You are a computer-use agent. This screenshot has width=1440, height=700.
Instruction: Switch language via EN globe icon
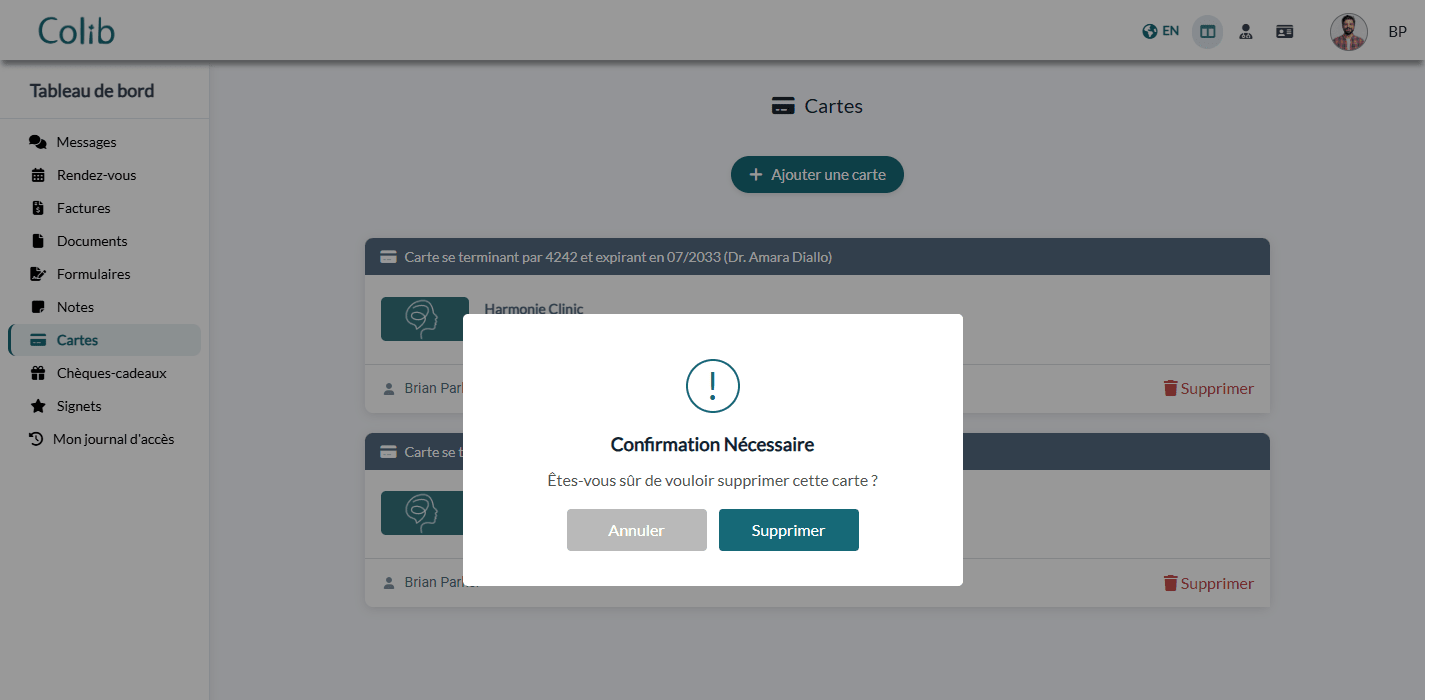[x=1160, y=31]
